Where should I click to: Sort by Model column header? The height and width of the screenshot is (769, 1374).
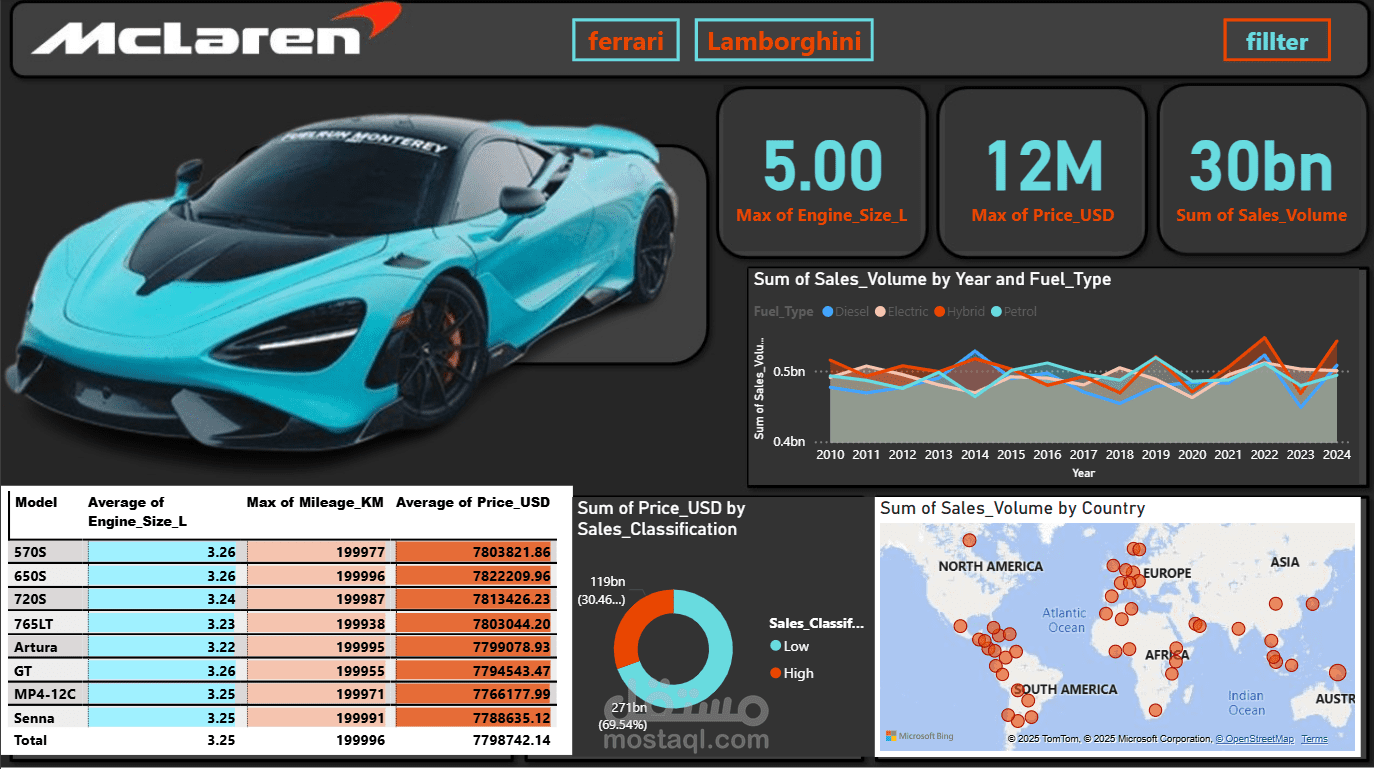36,502
